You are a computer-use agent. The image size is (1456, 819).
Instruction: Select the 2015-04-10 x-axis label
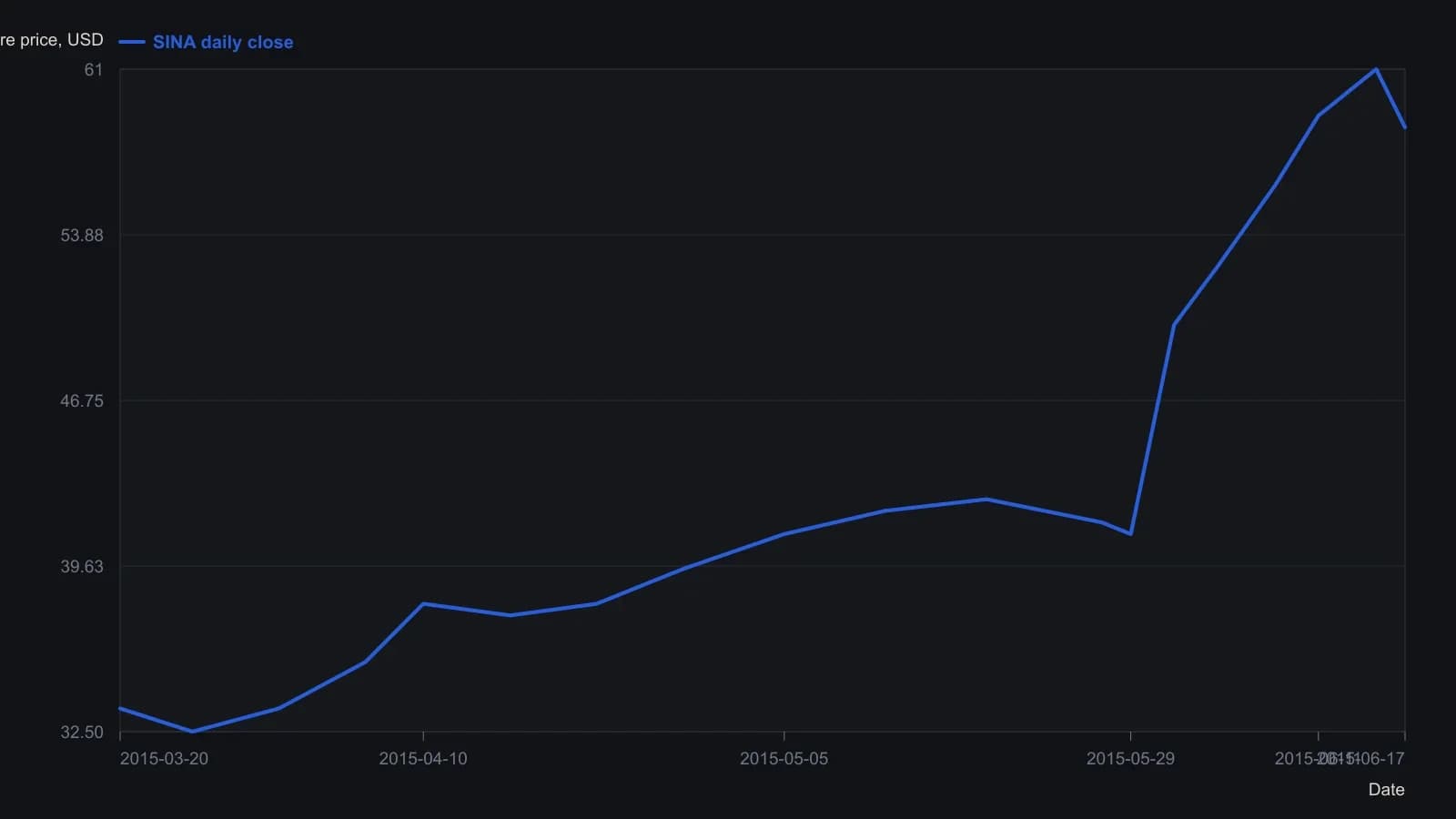pyautogui.click(x=423, y=759)
